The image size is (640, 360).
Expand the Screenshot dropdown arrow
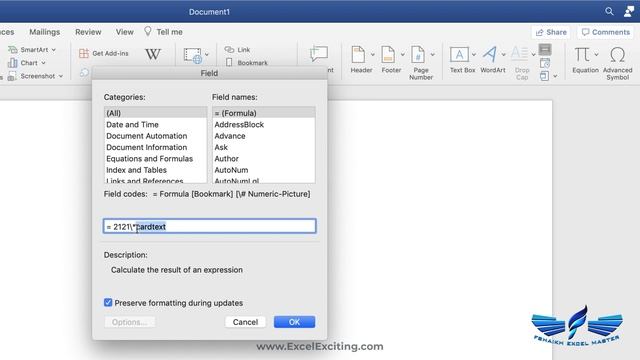pyautogui.click(x=61, y=76)
